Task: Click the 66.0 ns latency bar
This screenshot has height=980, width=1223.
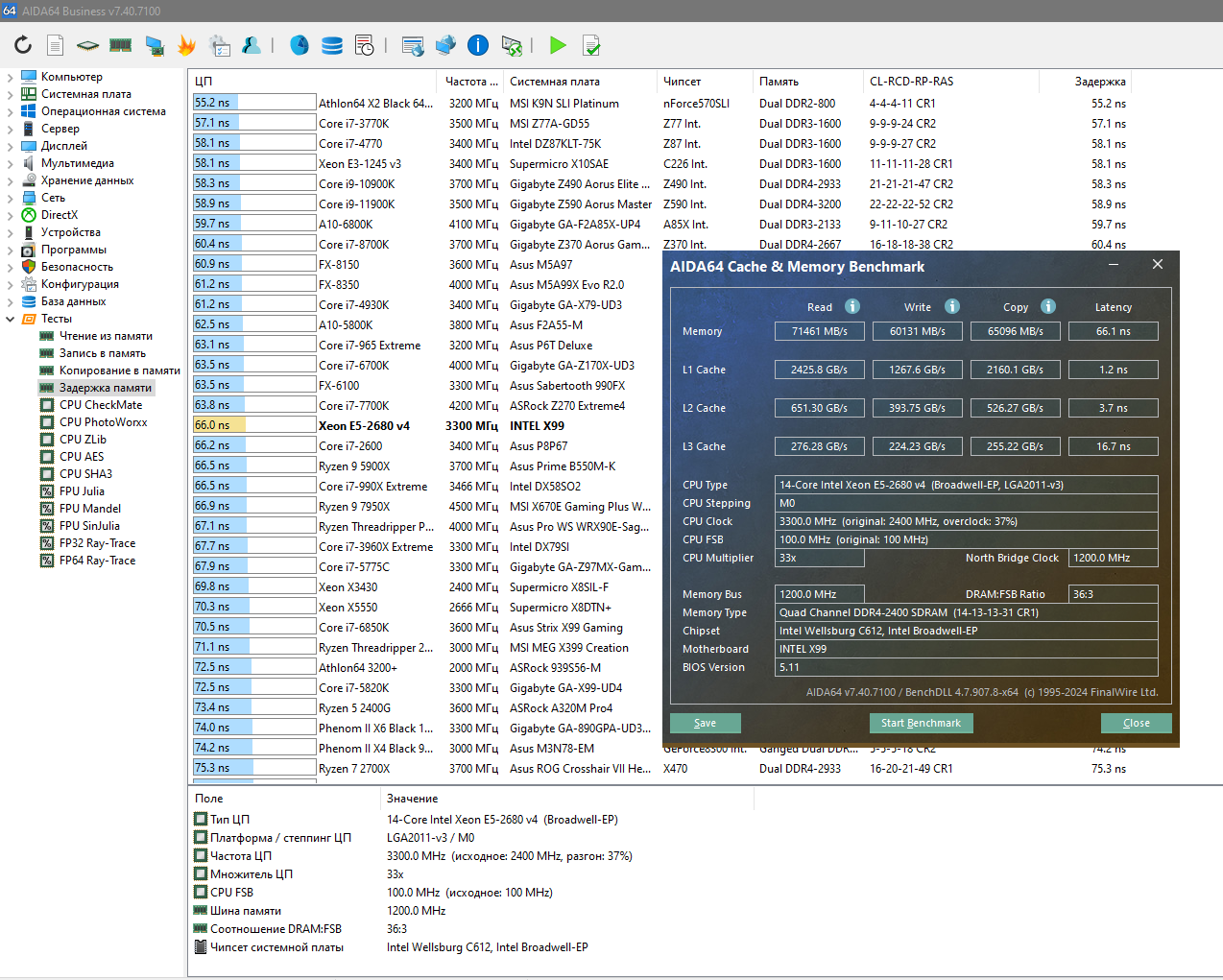Action: [x=254, y=425]
